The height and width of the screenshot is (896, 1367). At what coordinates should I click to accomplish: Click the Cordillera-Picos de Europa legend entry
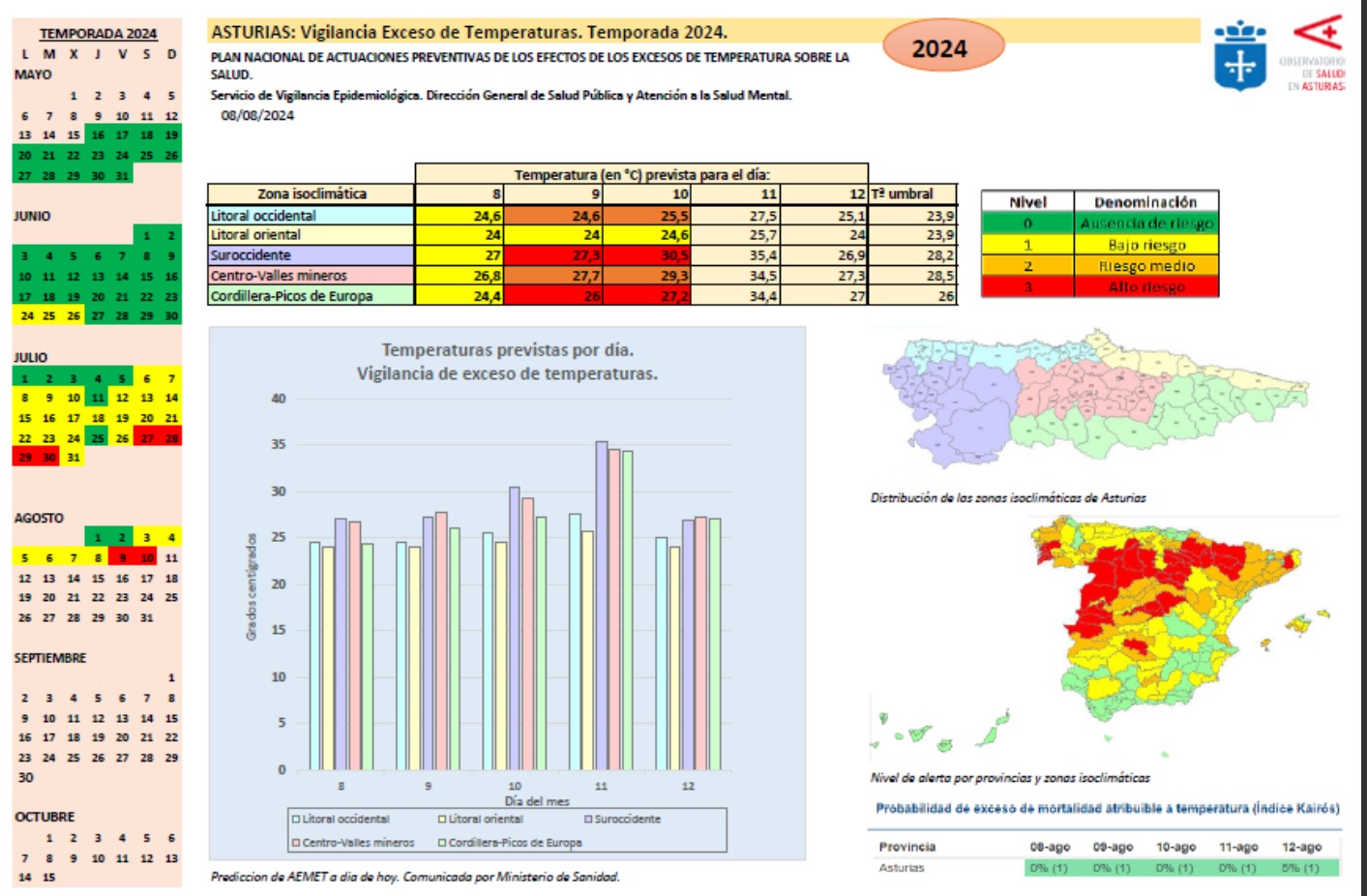point(515,843)
